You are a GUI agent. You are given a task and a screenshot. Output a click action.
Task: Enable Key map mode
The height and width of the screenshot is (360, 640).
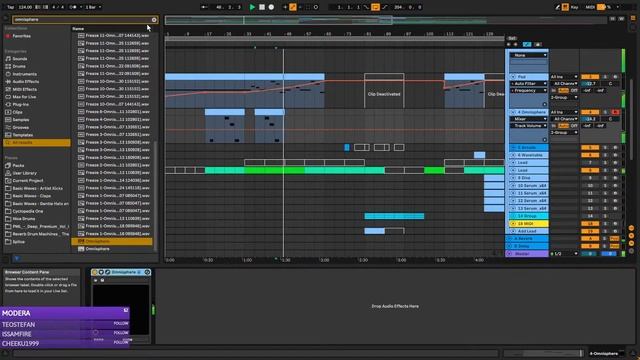pyautogui.click(x=574, y=7)
